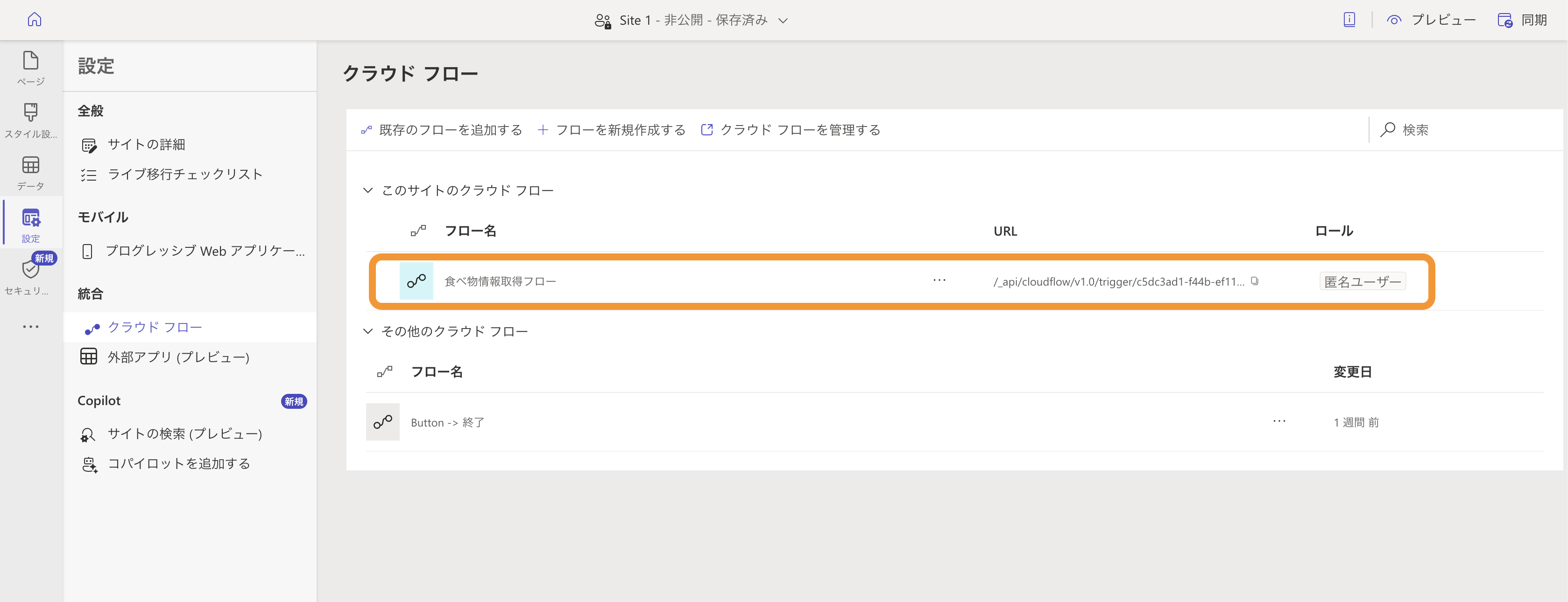1568x602 pixels.
Task: Open サイトの詳細 settings item
Action: tap(146, 144)
